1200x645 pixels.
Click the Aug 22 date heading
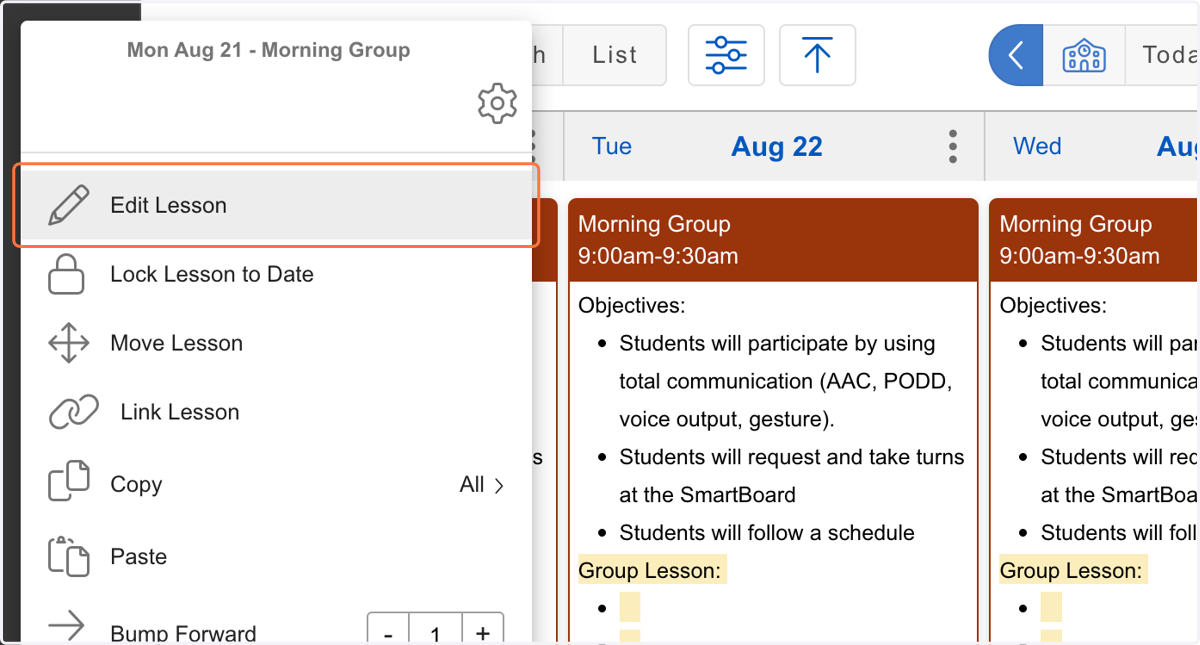pos(777,147)
